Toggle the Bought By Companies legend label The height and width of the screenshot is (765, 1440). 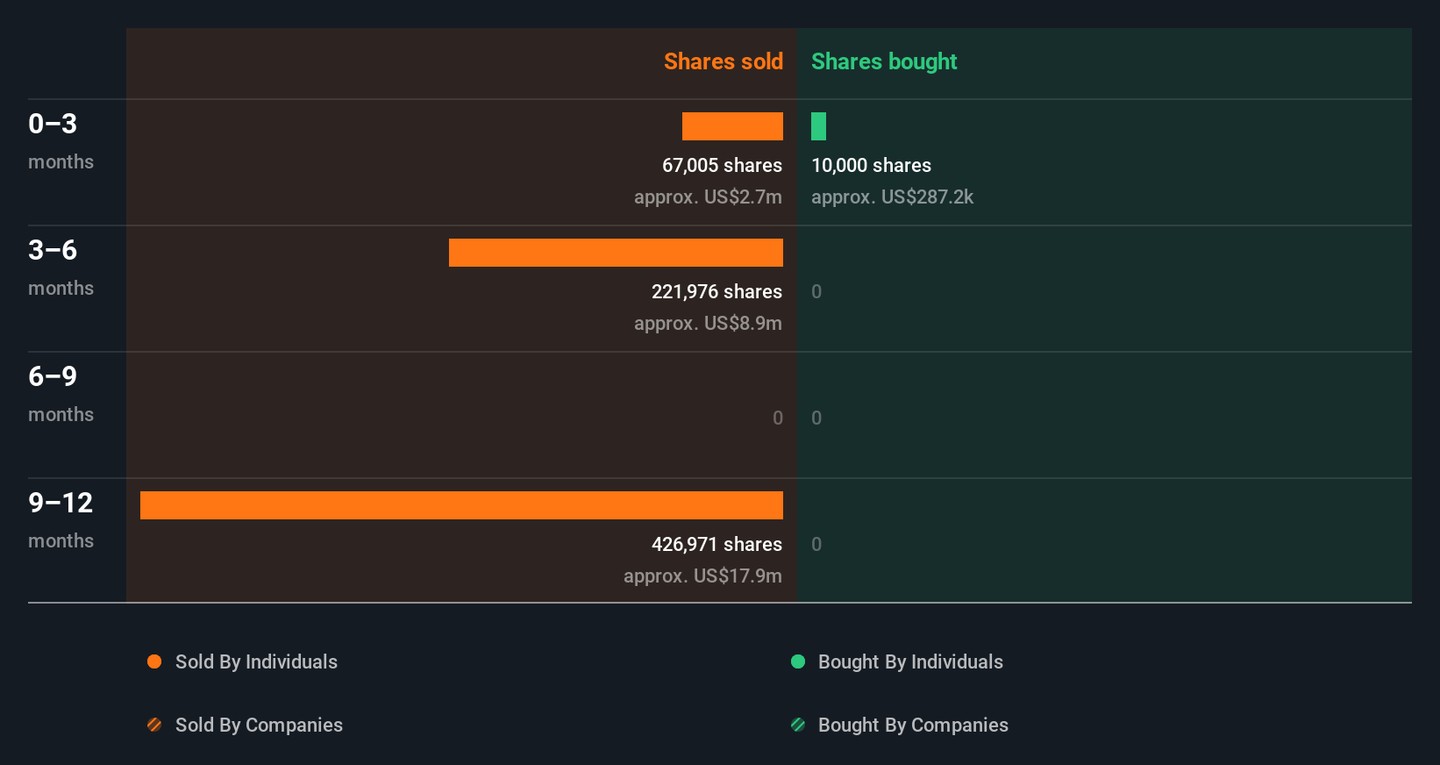[x=912, y=725]
